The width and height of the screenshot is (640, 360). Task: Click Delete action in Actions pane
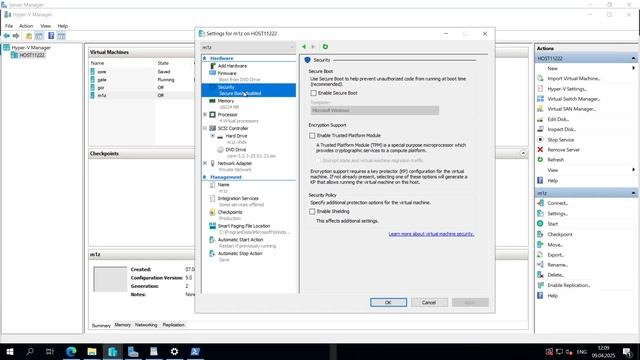point(556,275)
